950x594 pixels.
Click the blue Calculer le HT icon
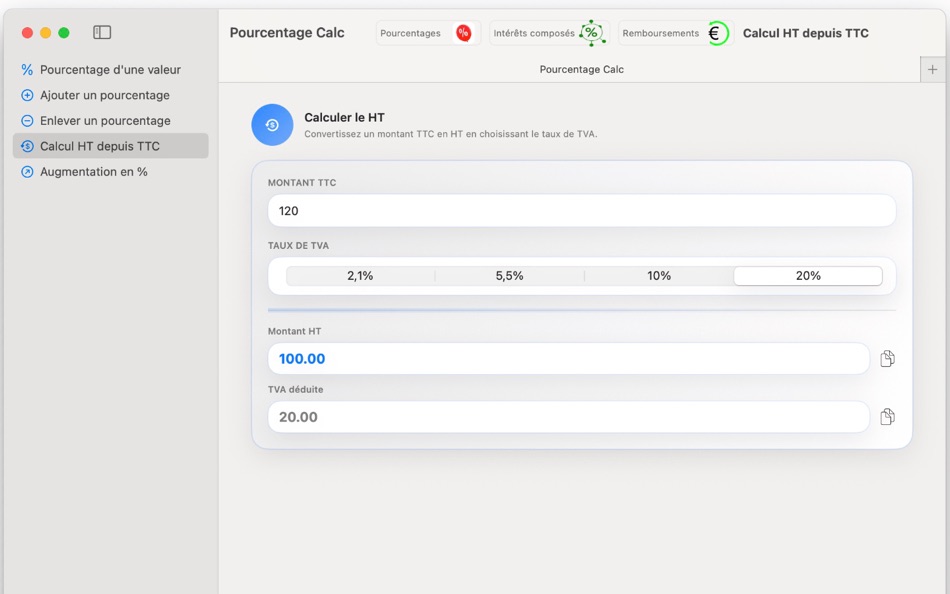coord(271,125)
